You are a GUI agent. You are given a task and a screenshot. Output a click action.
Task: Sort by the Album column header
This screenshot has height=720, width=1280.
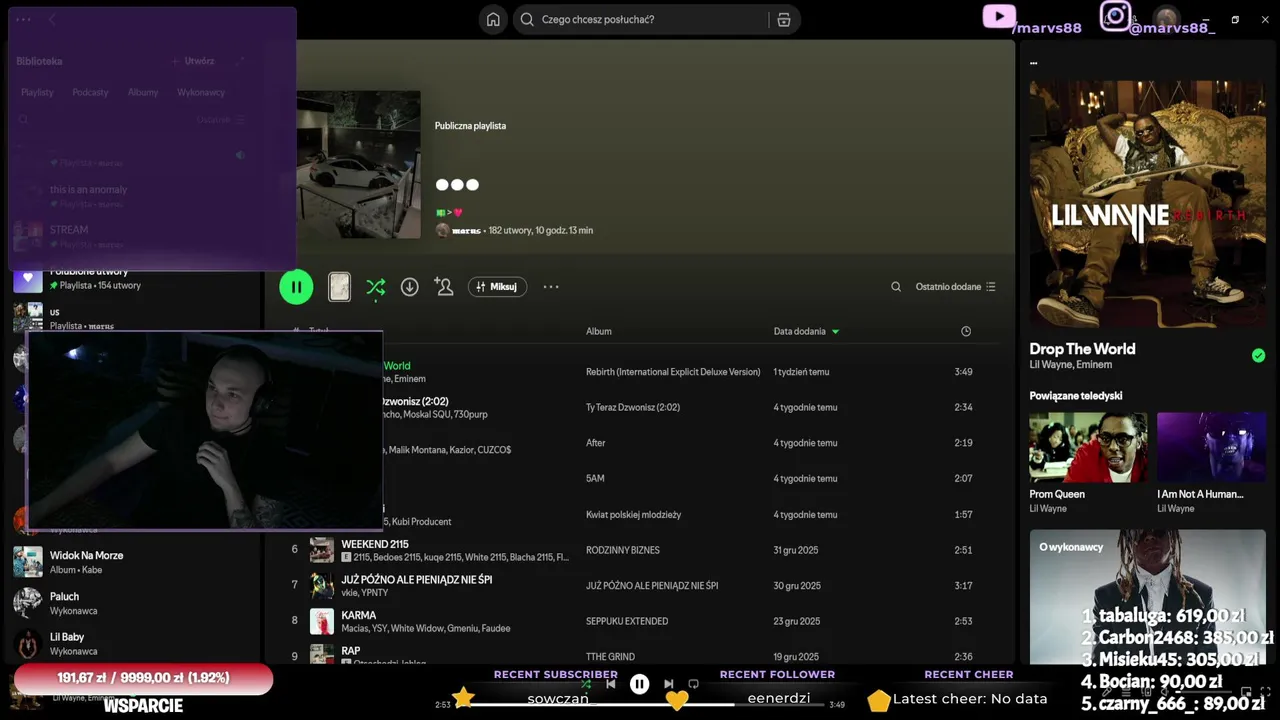[x=599, y=331]
